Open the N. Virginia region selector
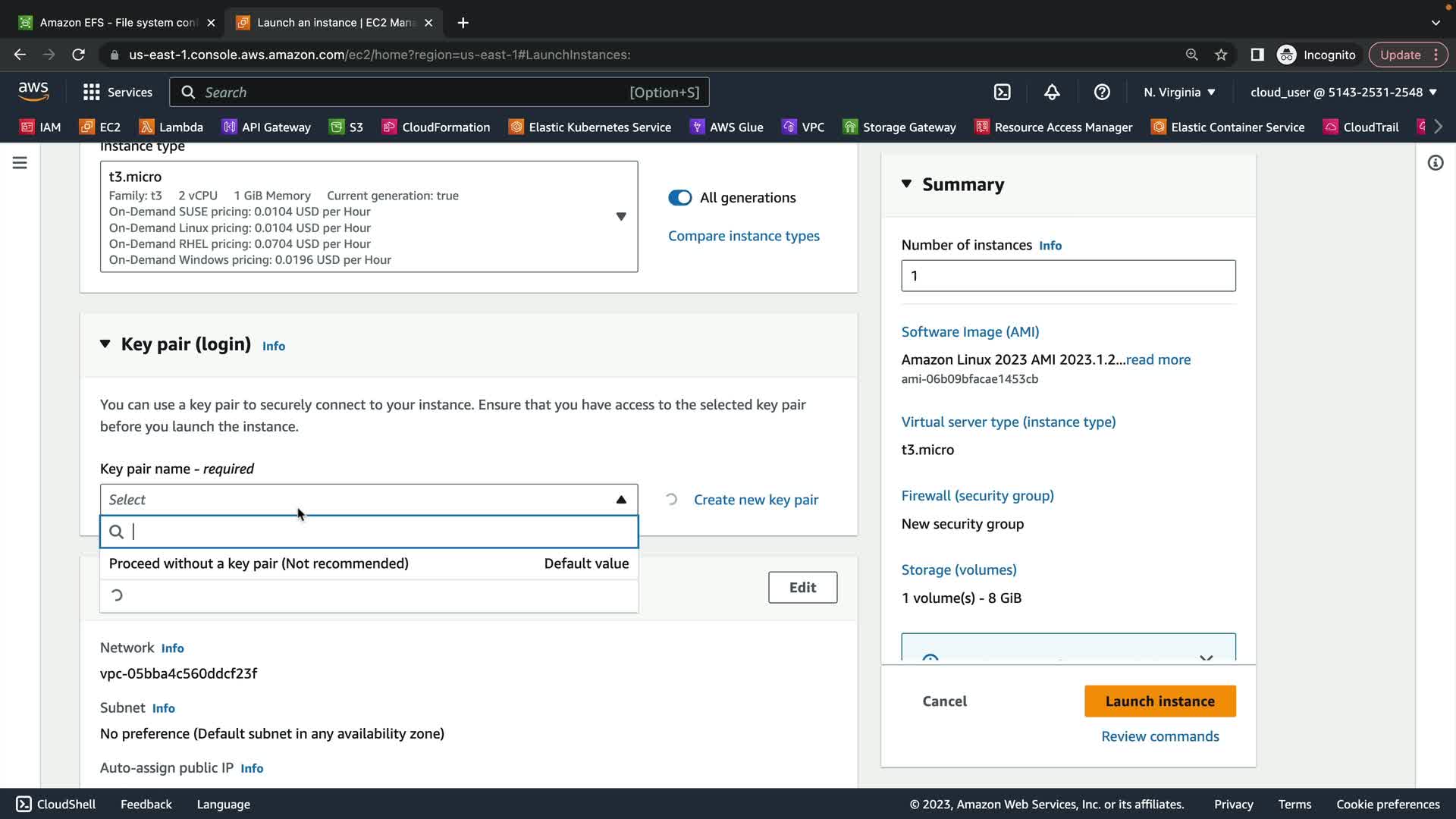Screen dimensions: 1456x819 [1179, 93]
